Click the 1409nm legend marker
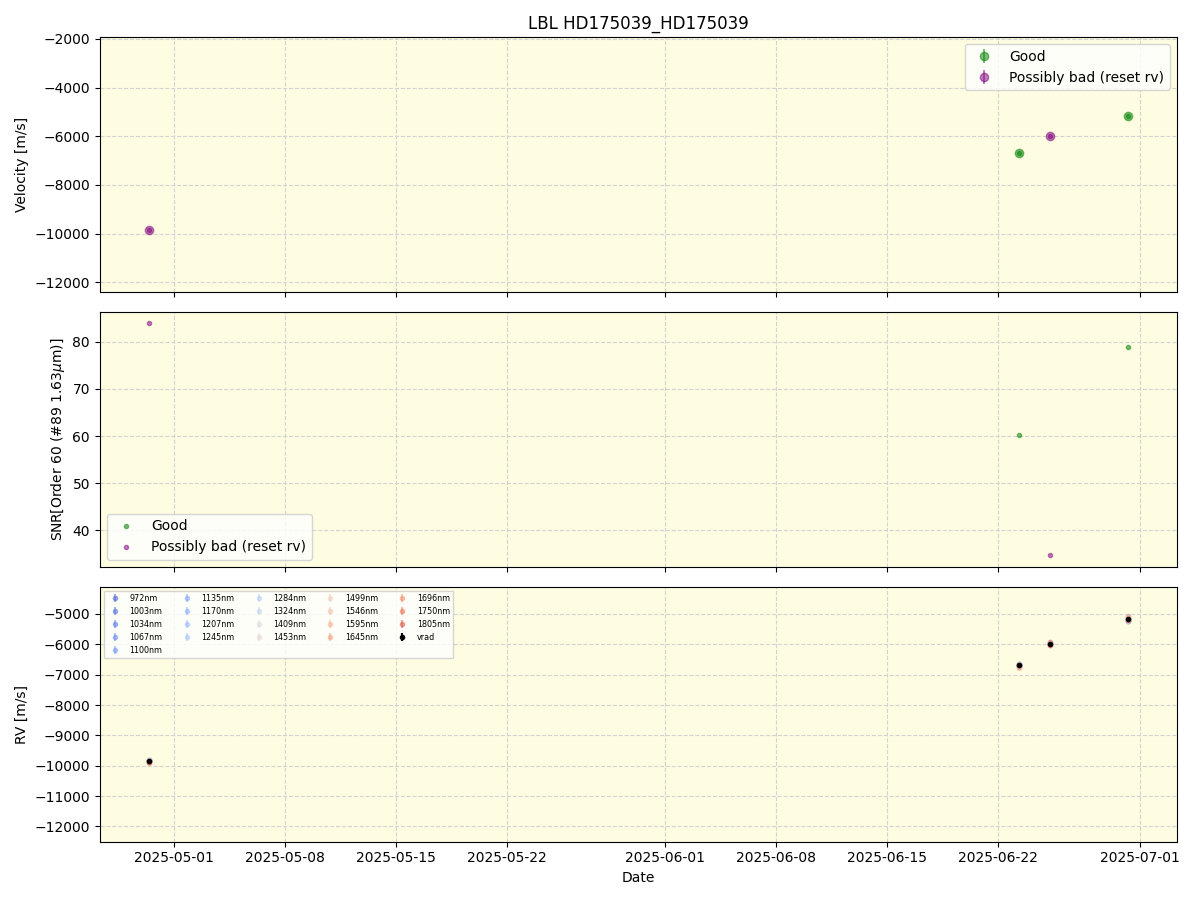 259,624
